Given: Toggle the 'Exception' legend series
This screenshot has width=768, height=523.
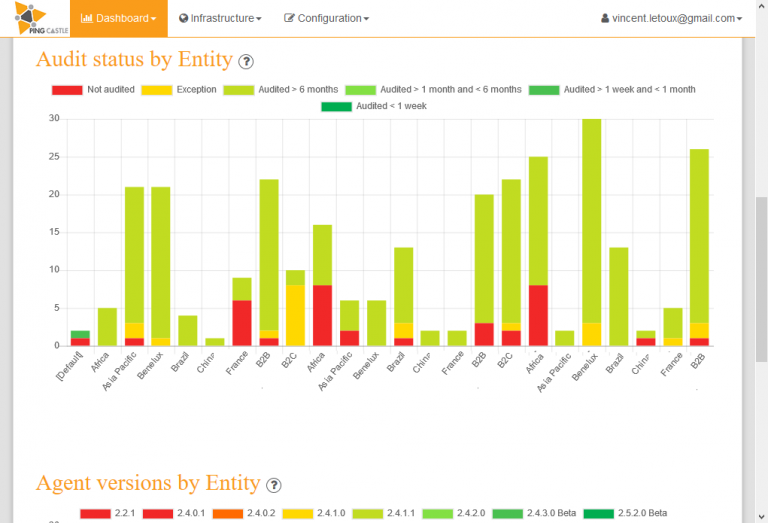Looking at the screenshot, I should click(x=186, y=89).
